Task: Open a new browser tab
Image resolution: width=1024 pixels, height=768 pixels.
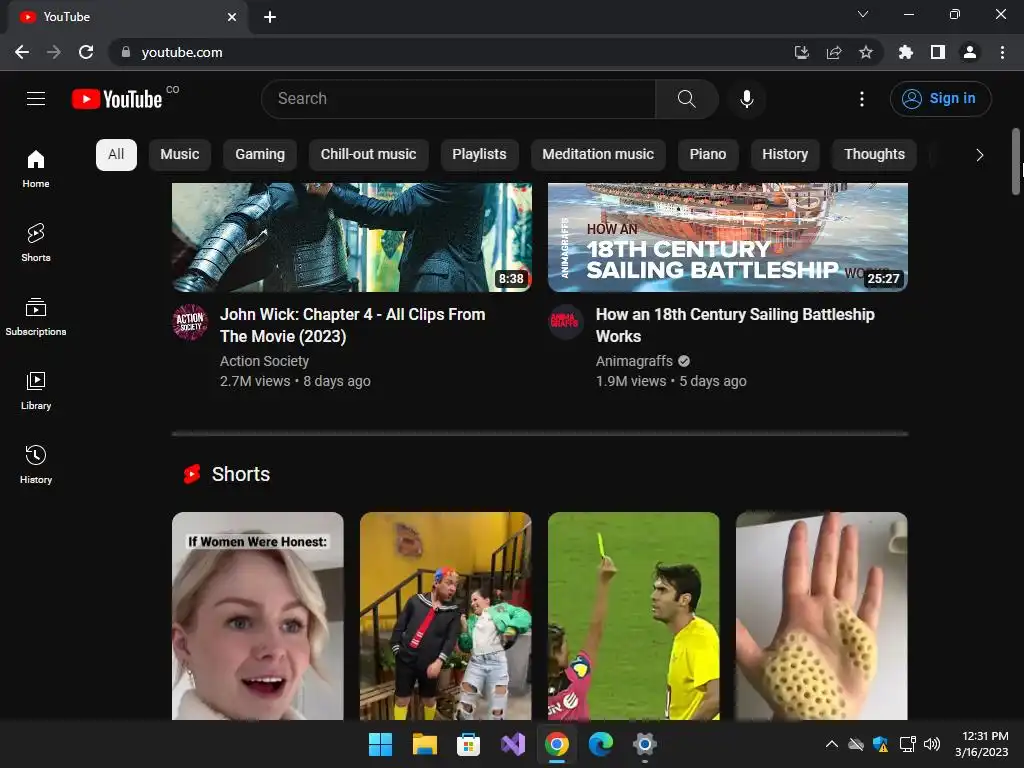Action: pos(270,17)
